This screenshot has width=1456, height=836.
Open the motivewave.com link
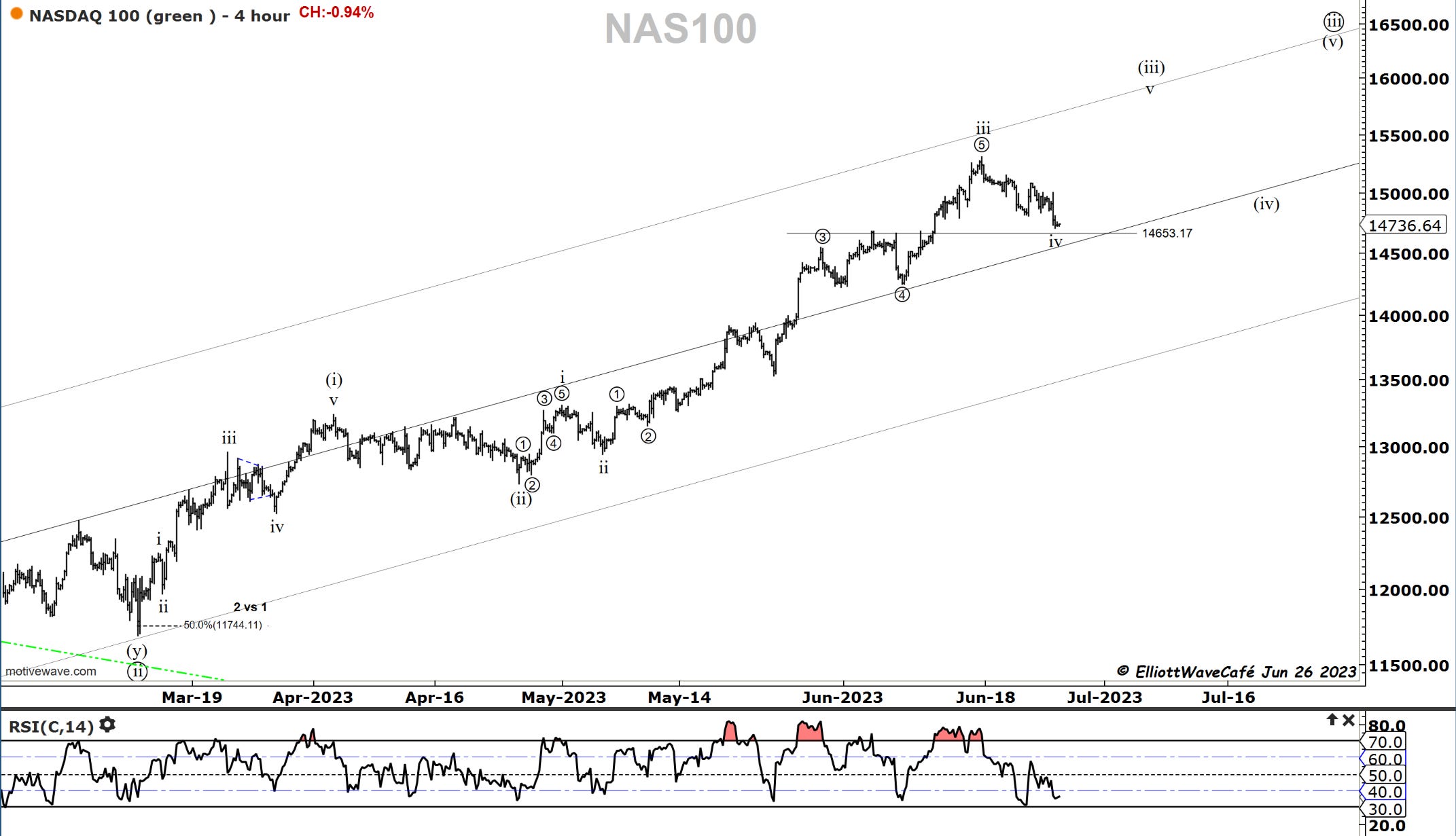click(x=51, y=671)
